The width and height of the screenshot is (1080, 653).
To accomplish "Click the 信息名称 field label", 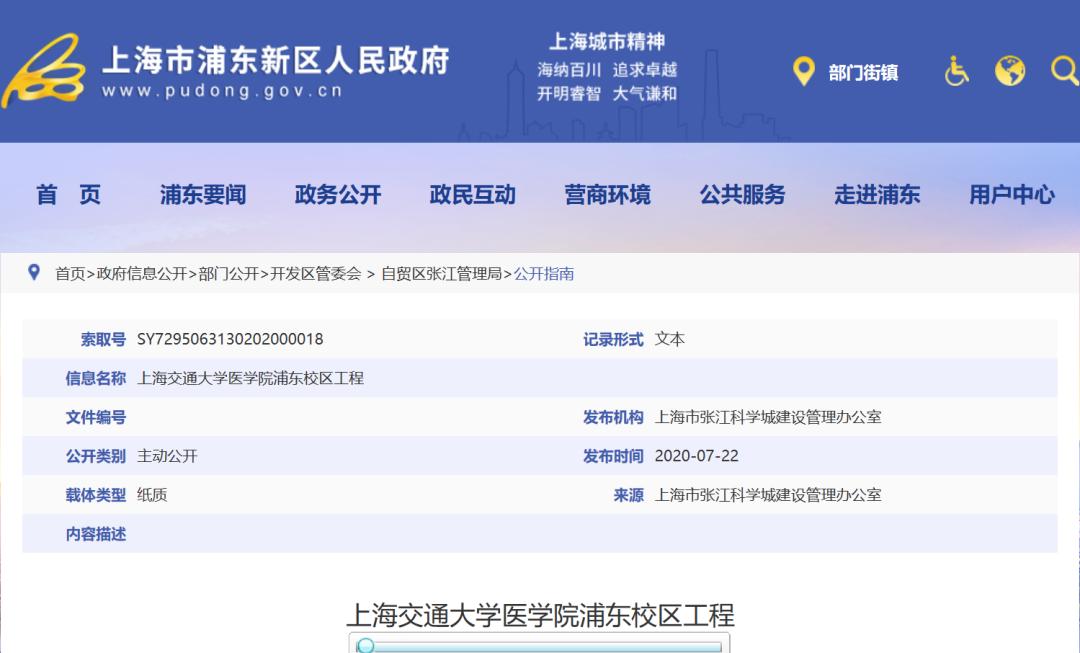I will click(x=96, y=378).
